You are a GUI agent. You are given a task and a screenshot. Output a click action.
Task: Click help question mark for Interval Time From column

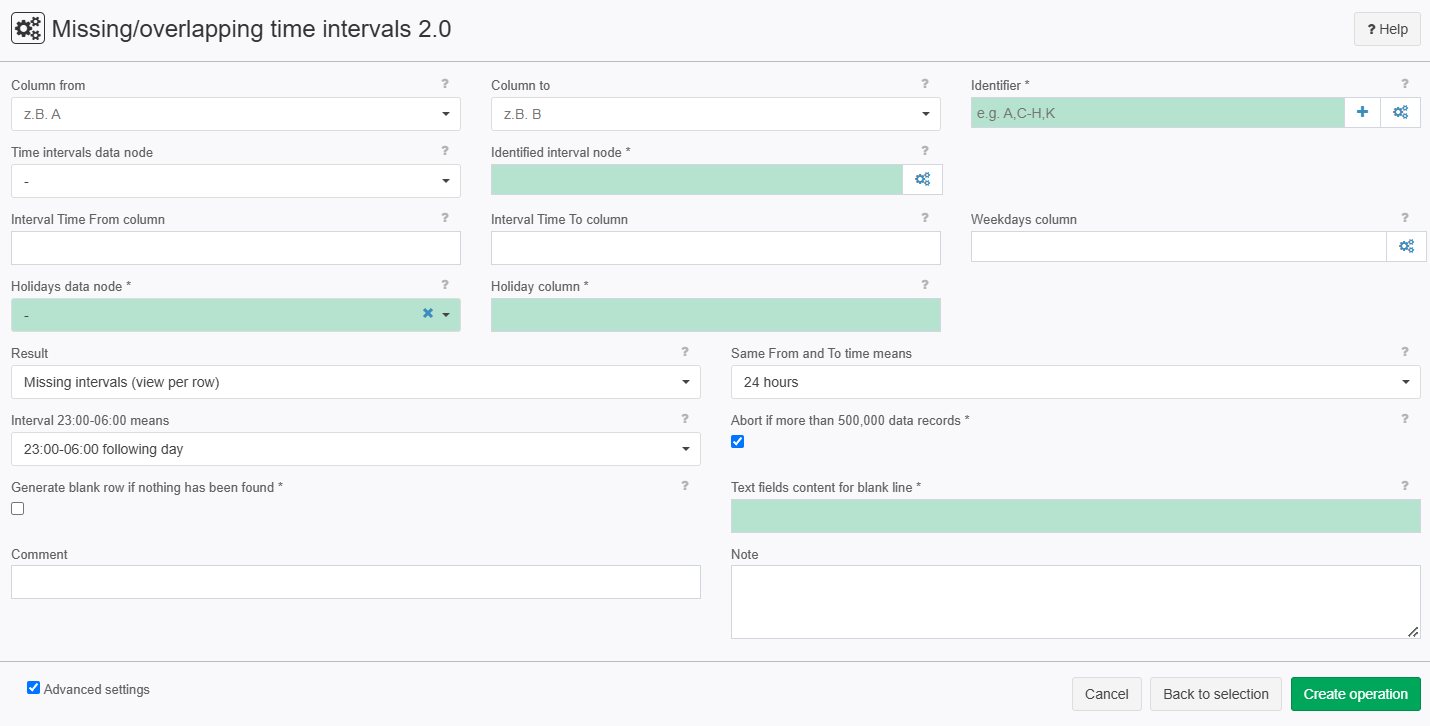[445, 218]
